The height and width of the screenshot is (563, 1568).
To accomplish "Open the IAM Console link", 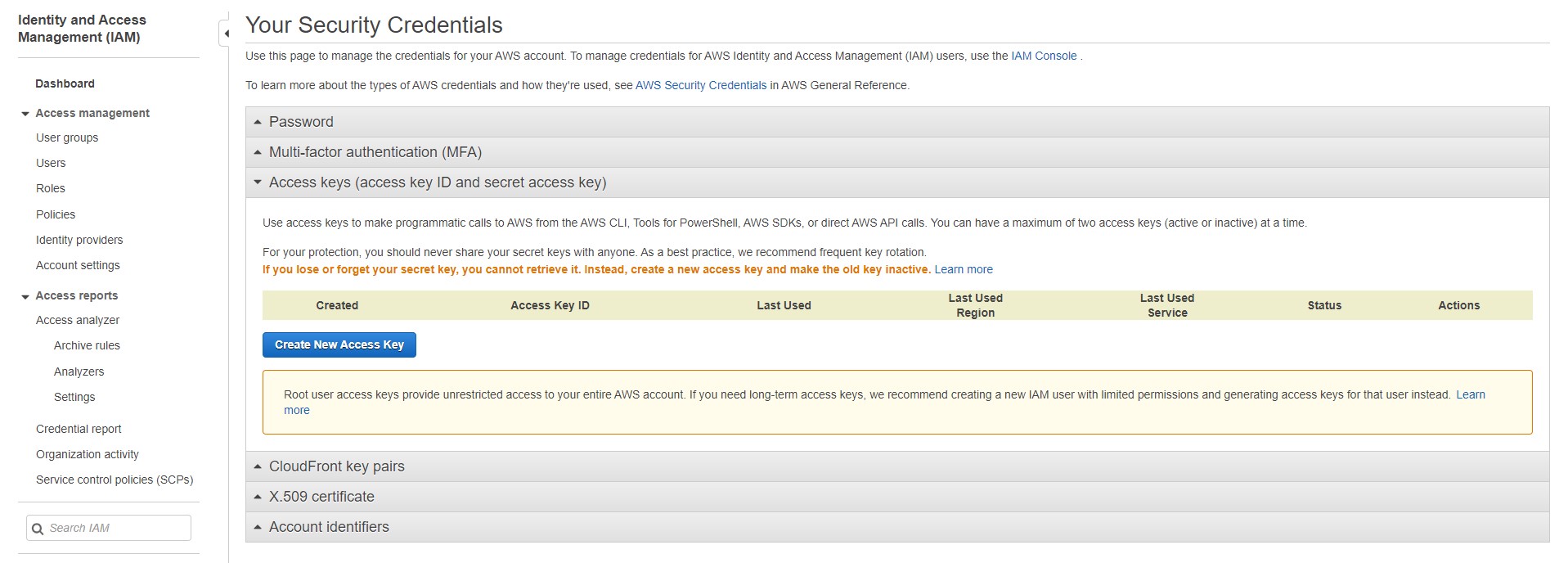I will tap(1044, 56).
